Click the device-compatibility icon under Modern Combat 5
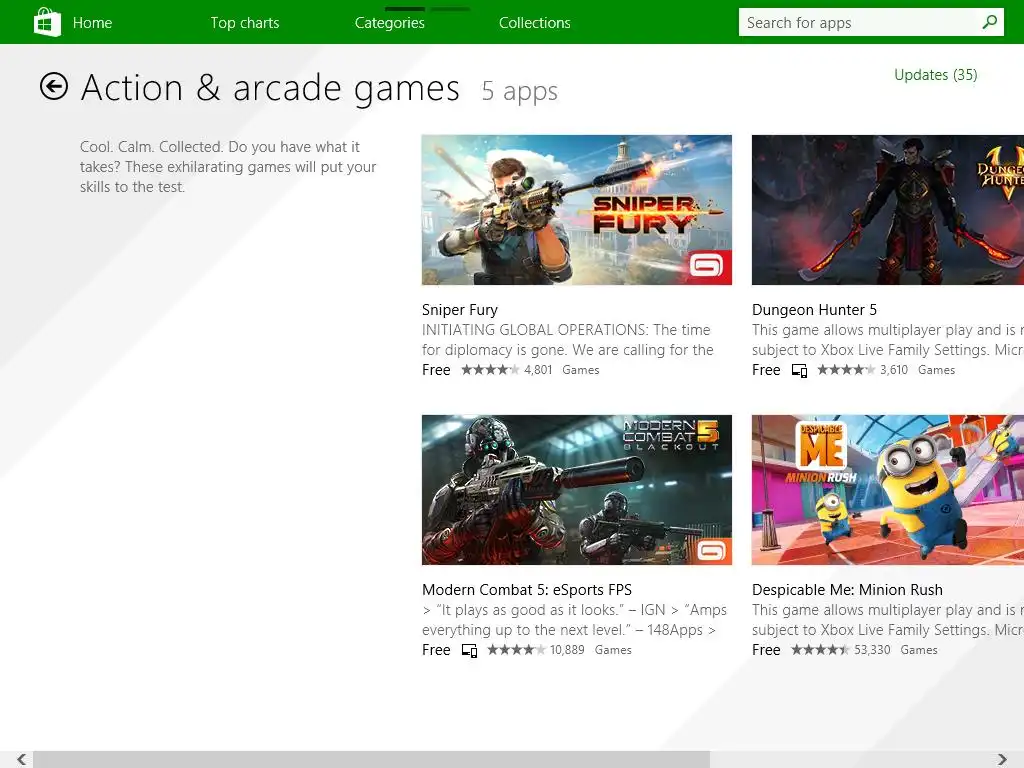 click(x=469, y=650)
